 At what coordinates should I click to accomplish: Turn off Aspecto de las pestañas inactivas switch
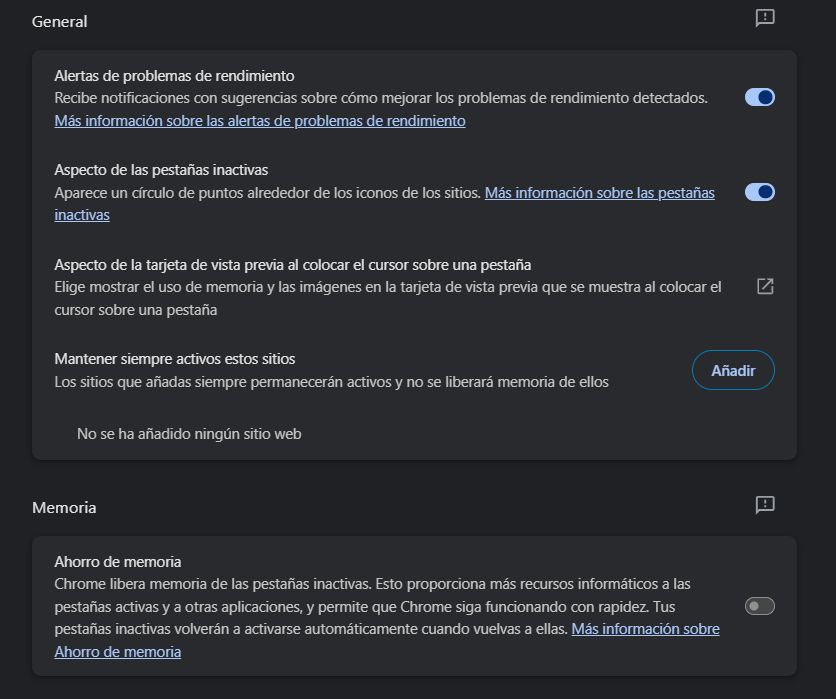click(x=760, y=192)
